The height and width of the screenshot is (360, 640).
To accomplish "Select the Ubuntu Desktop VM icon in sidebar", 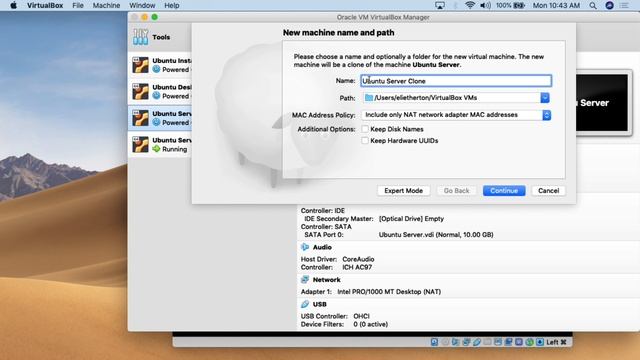I will (140, 91).
